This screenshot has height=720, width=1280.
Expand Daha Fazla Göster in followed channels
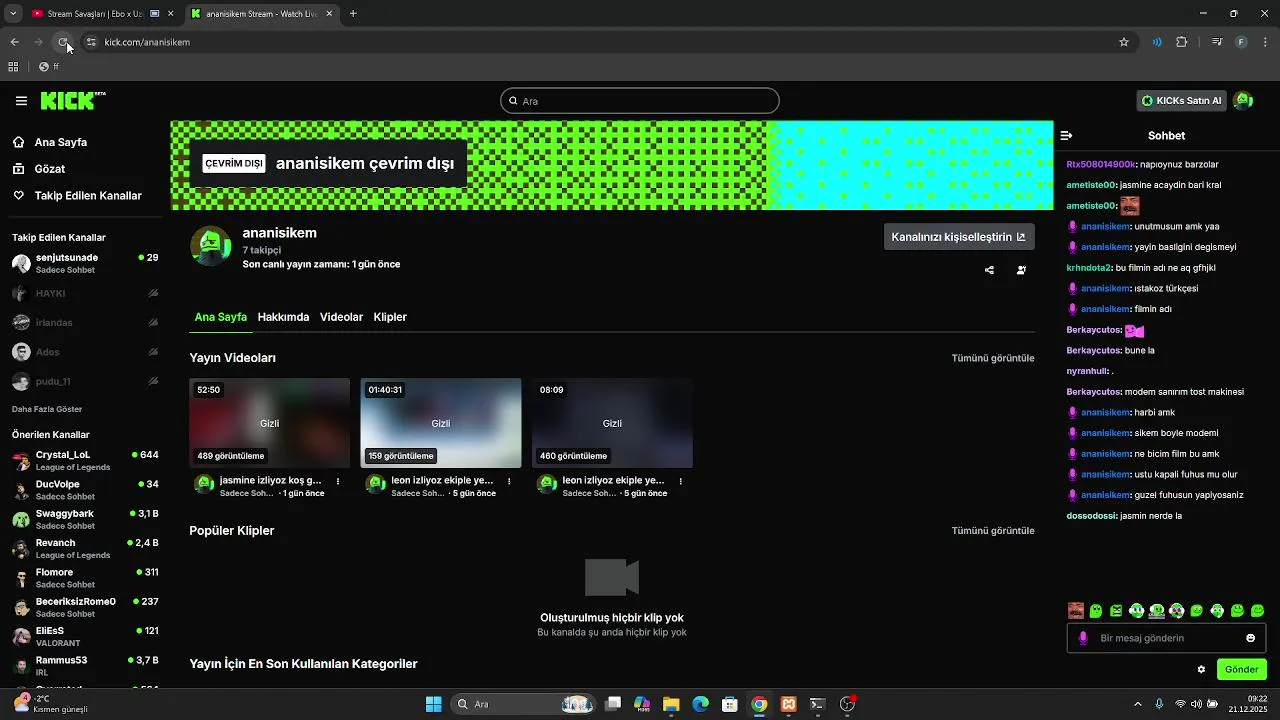pyautogui.click(x=47, y=409)
